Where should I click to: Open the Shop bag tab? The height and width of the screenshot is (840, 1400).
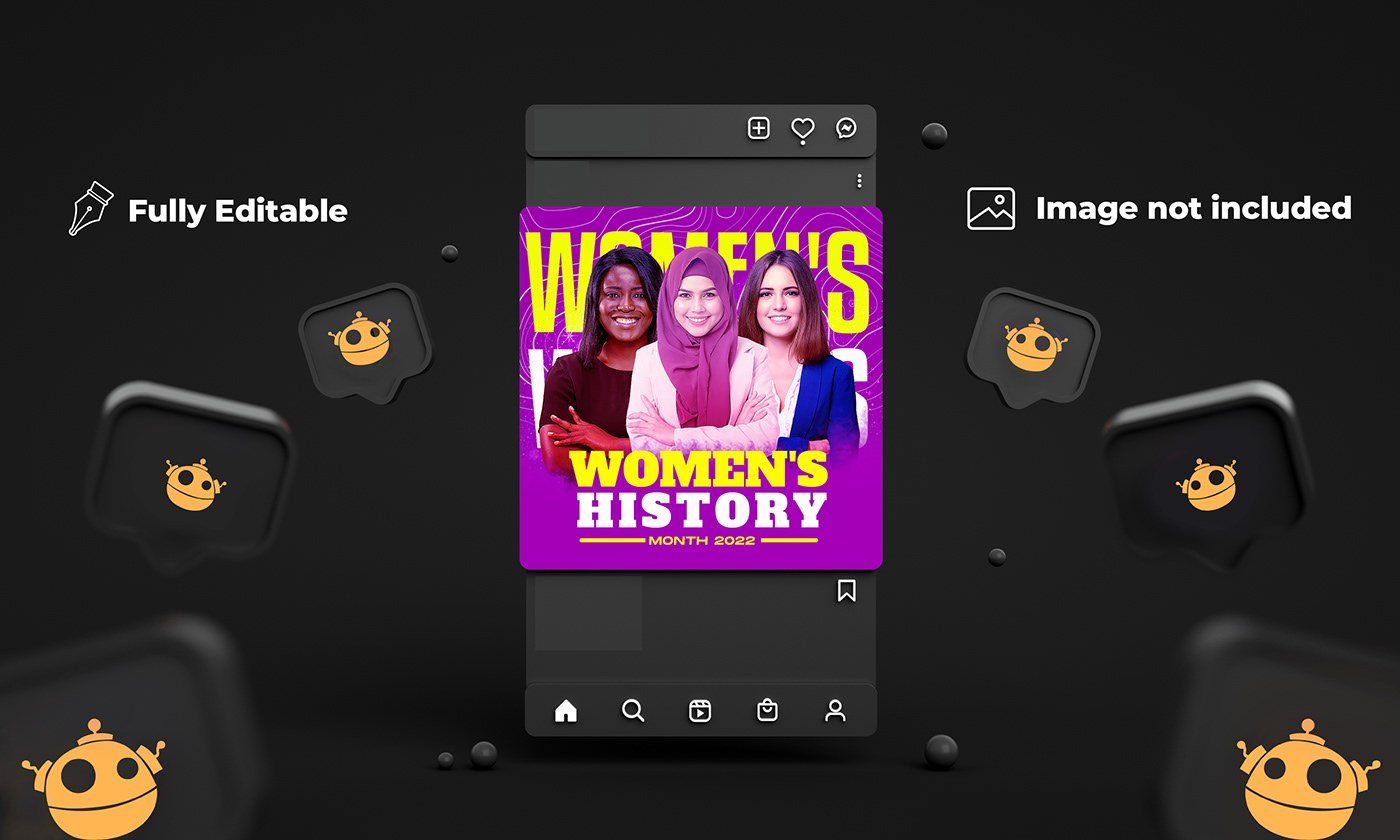click(767, 711)
